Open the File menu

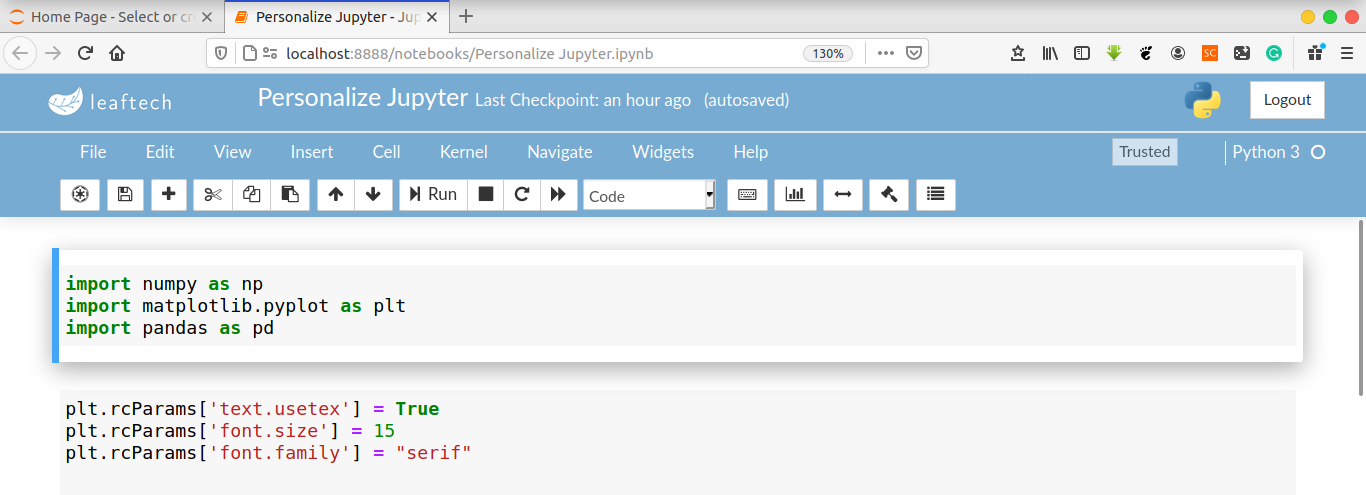coord(93,152)
